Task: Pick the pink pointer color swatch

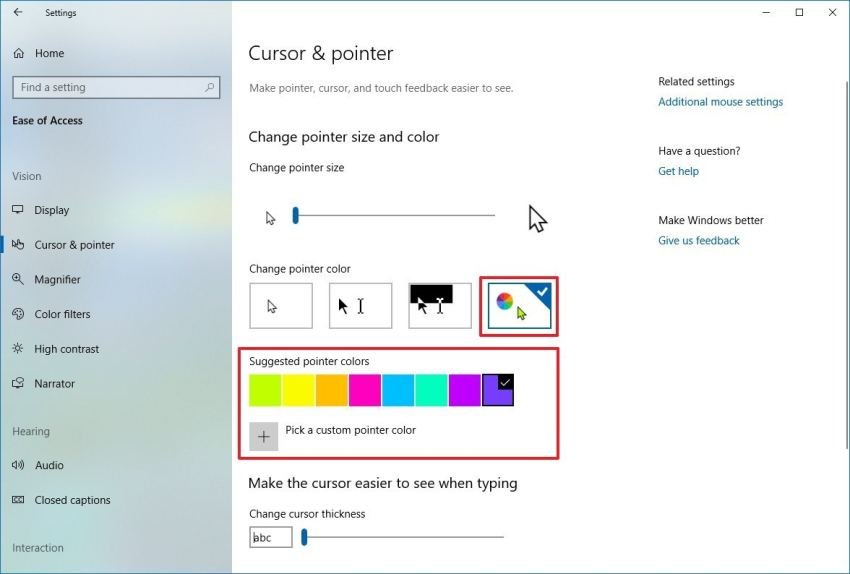Action: (x=365, y=390)
